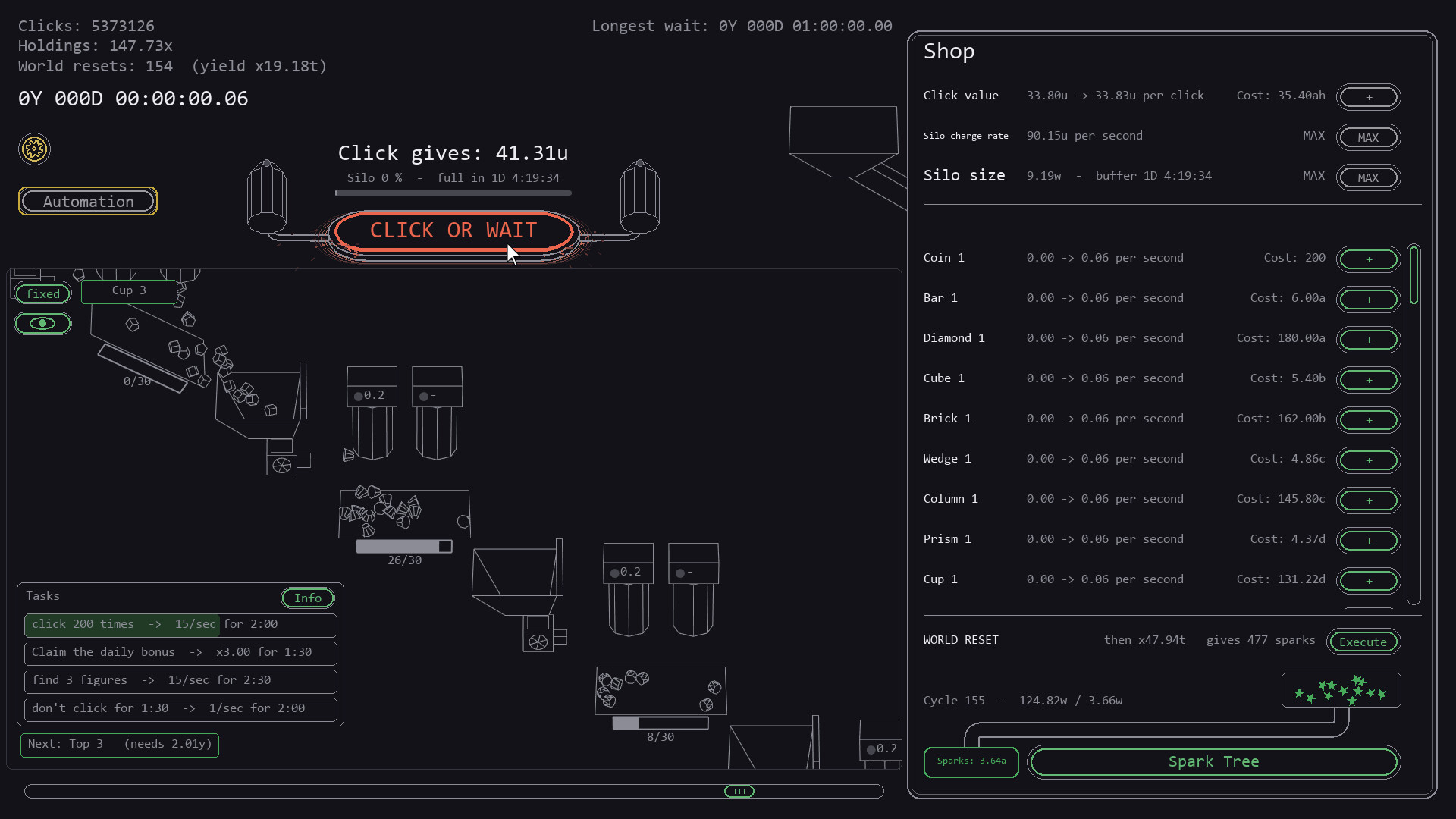Click MAX button for Silo size

click(x=1369, y=177)
